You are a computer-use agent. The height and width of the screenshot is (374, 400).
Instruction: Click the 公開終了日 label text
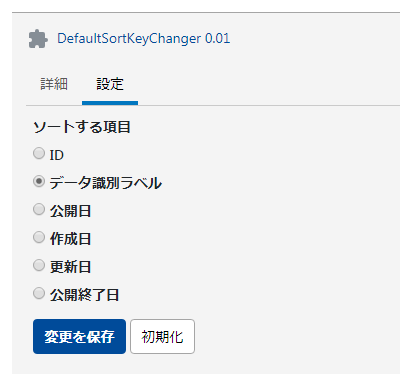84,295
